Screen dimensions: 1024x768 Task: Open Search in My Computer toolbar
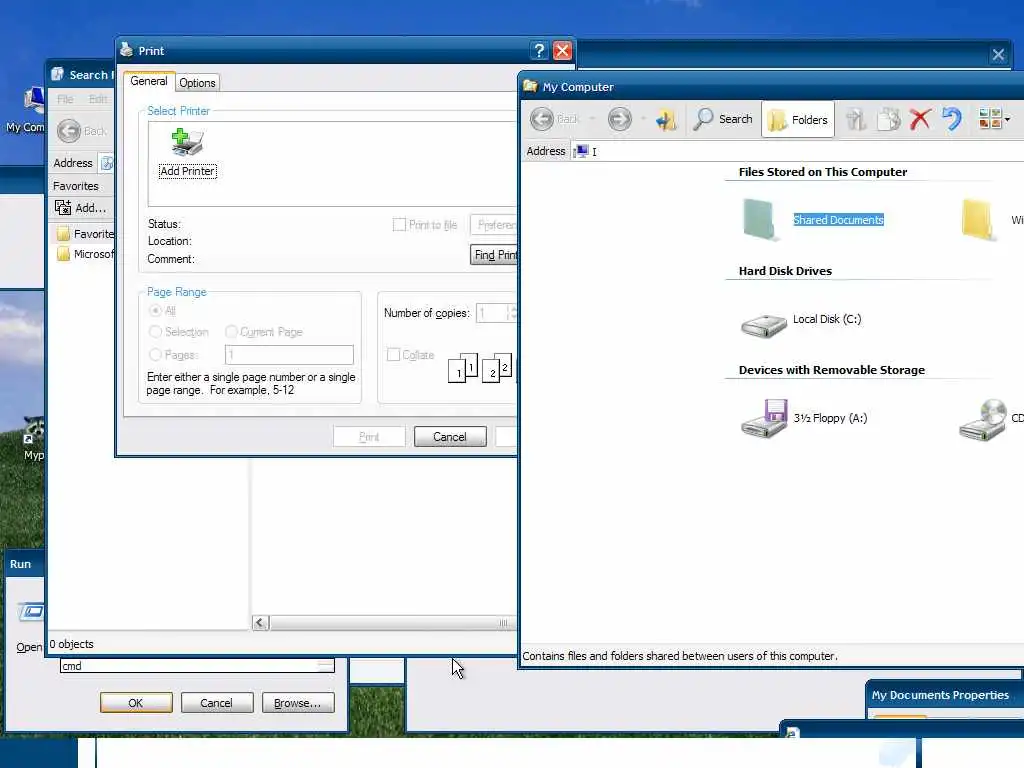coord(722,120)
